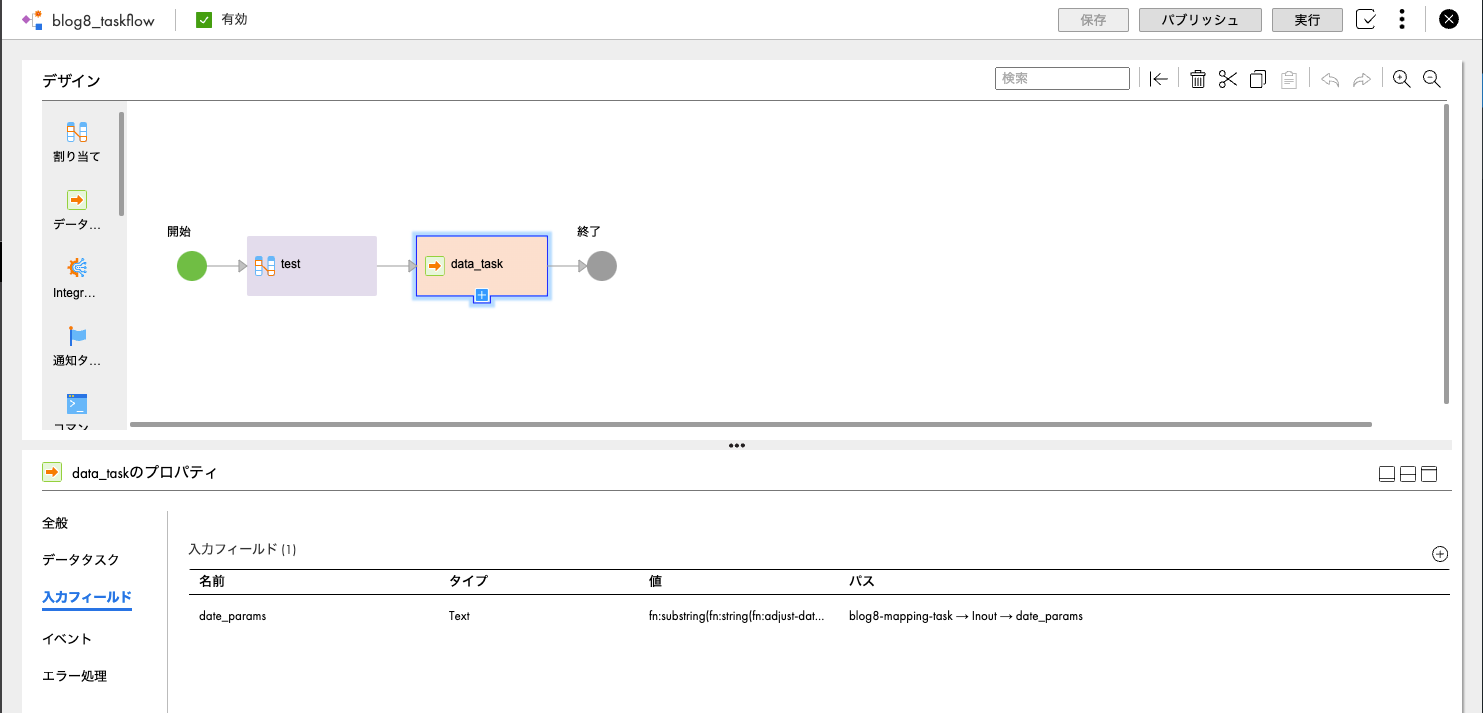Select the 割り当て (Assignment) step from palette
The width and height of the screenshot is (1483, 713).
coord(76,140)
